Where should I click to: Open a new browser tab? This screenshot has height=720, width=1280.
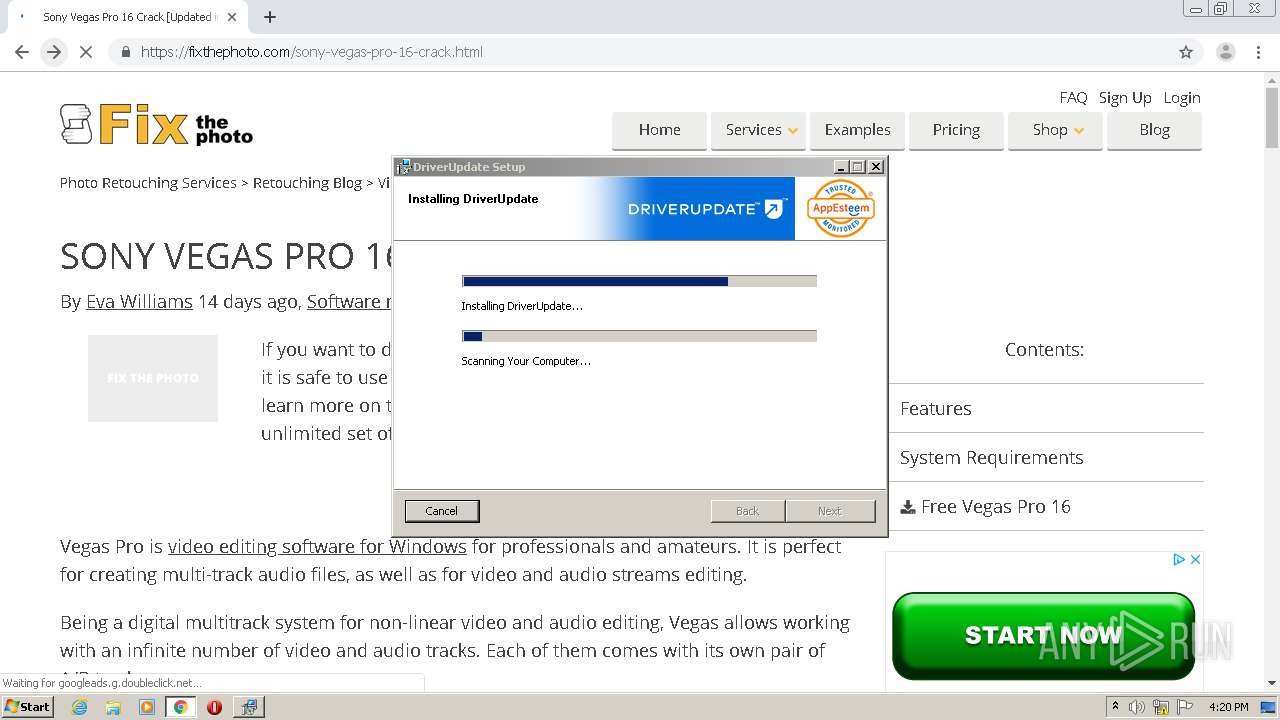270,17
